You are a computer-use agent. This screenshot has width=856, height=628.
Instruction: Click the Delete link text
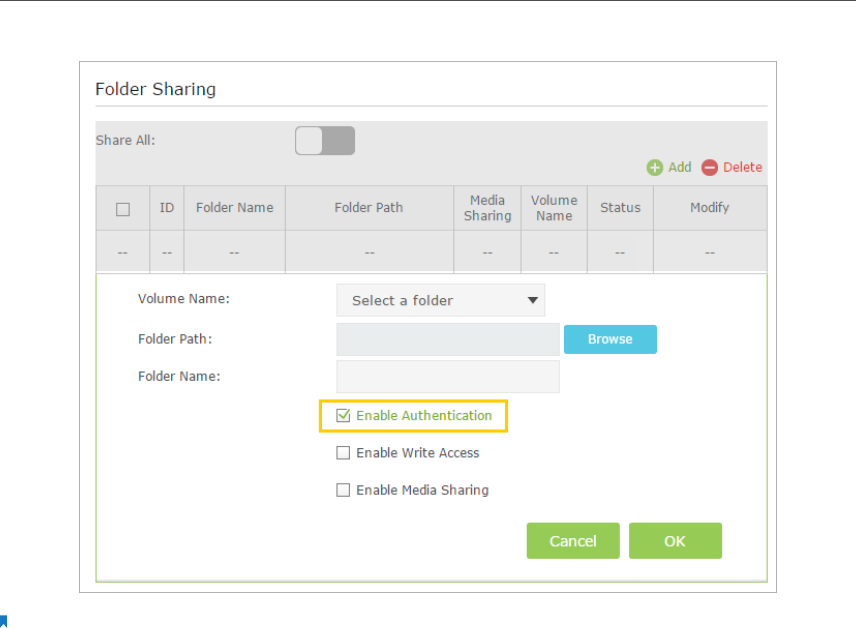click(742, 168)
